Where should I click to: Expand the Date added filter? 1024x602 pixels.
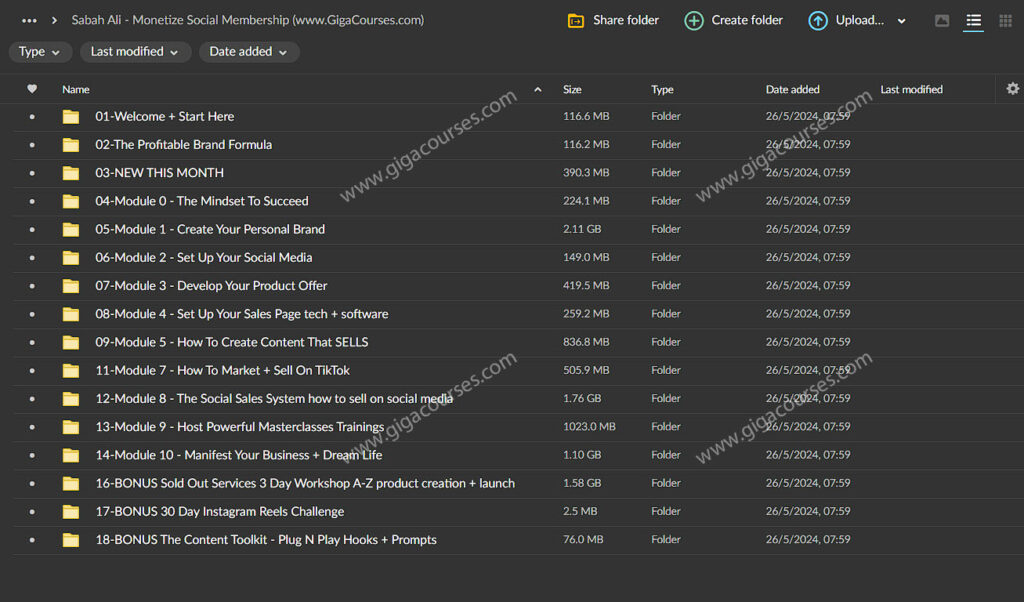(248, 50)
